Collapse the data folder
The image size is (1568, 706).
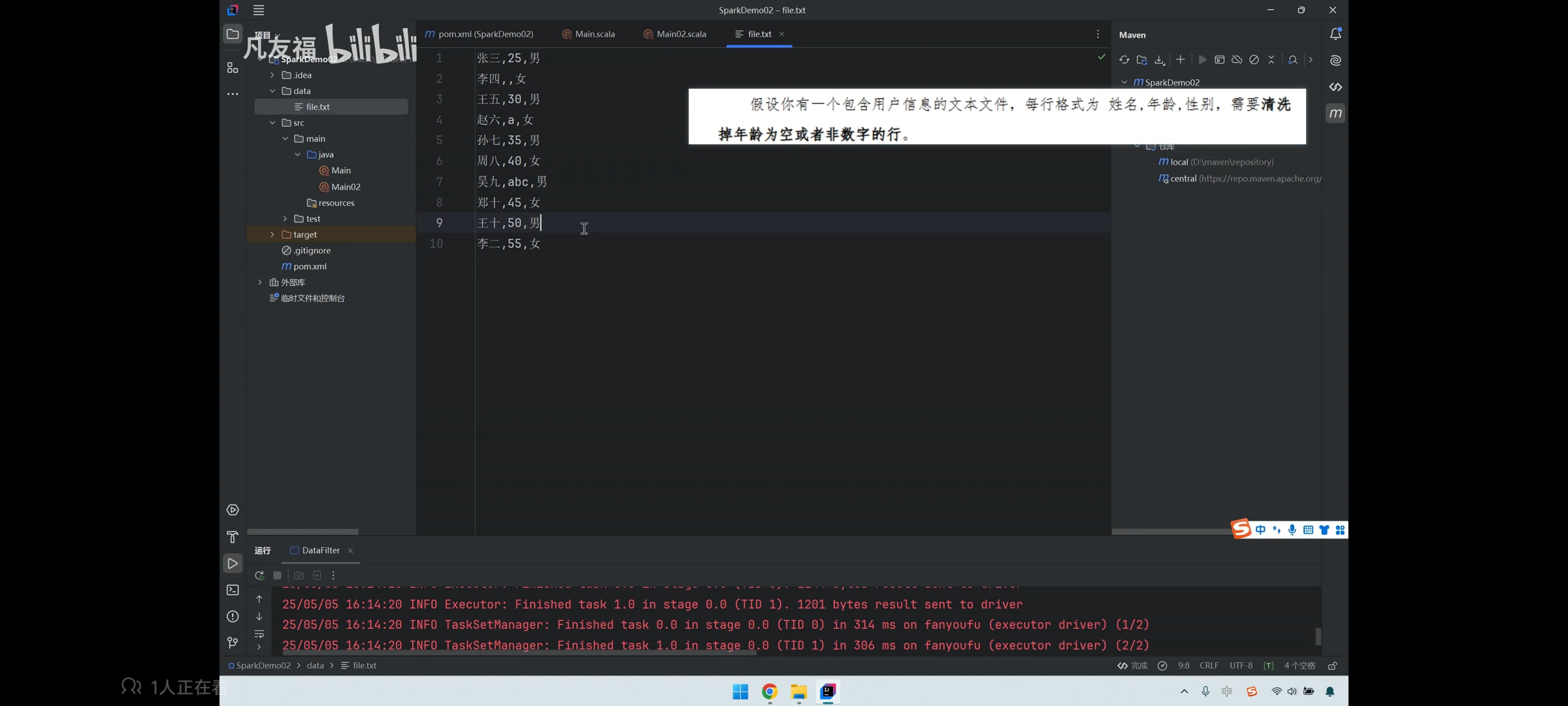(x=272, y=91)
